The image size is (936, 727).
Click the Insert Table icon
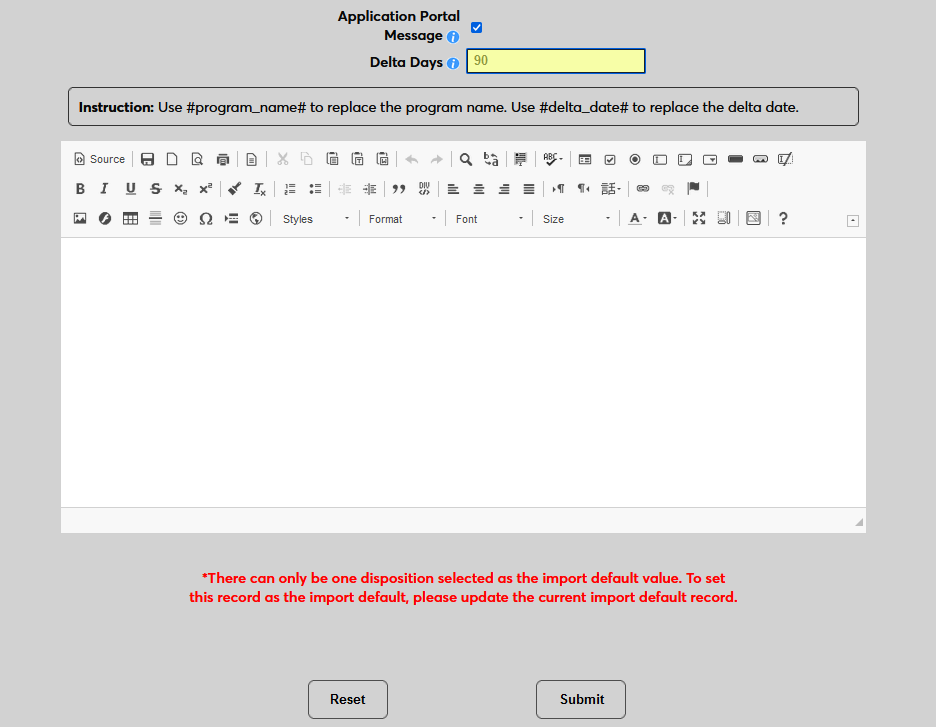point(130,219)
